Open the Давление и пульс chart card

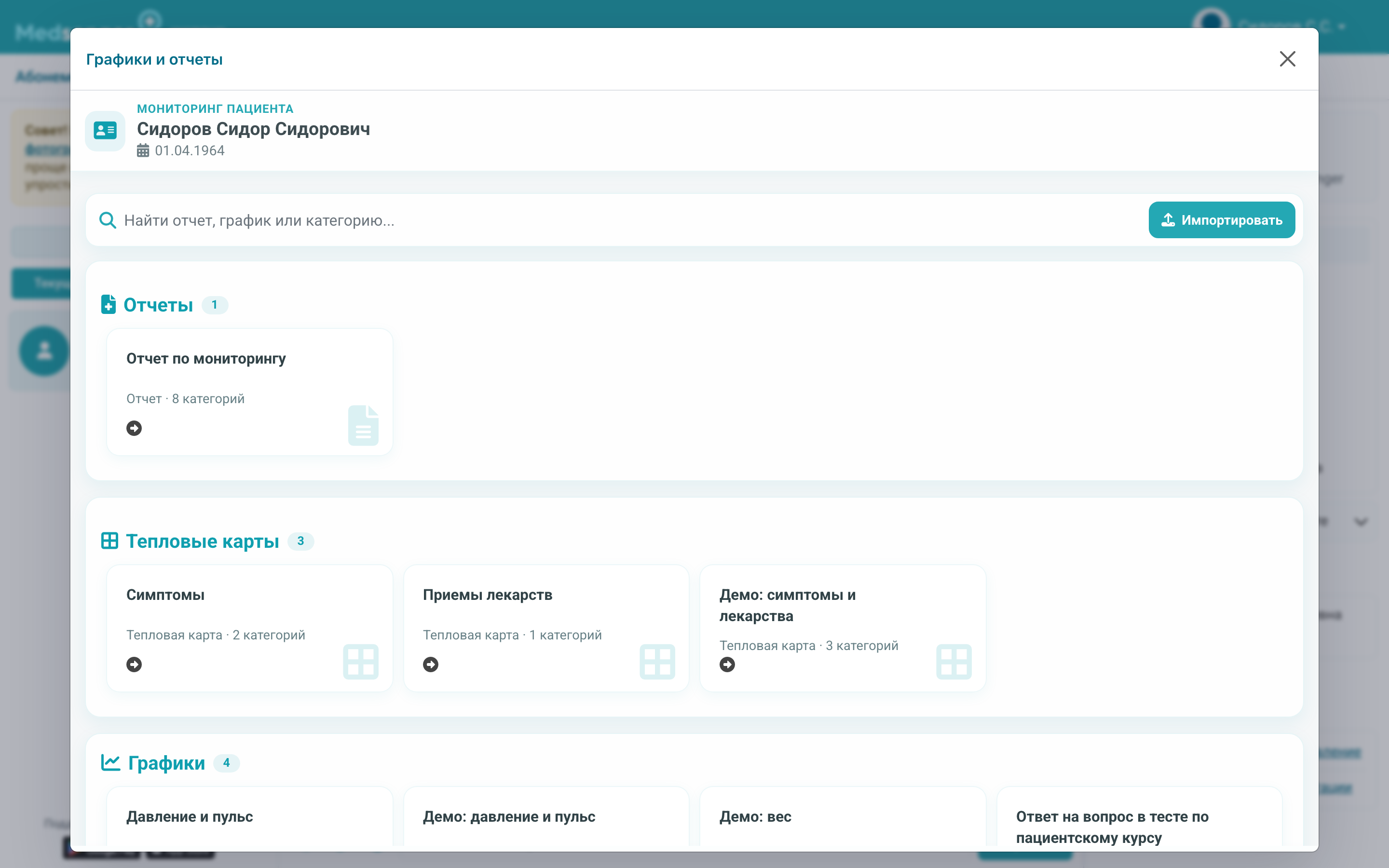(x=250, y=816)
